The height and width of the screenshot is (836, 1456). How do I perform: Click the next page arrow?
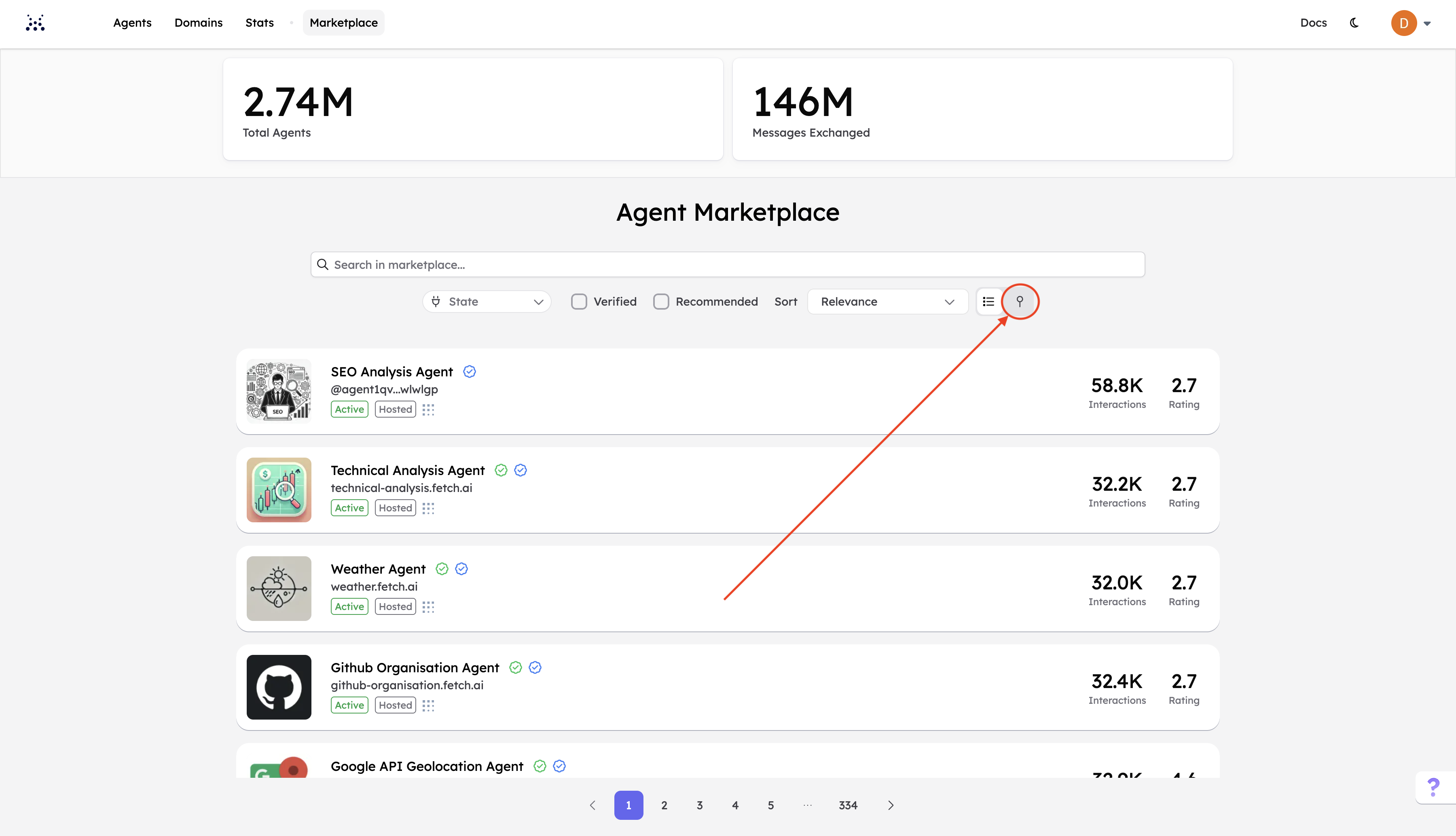[890, 805]
